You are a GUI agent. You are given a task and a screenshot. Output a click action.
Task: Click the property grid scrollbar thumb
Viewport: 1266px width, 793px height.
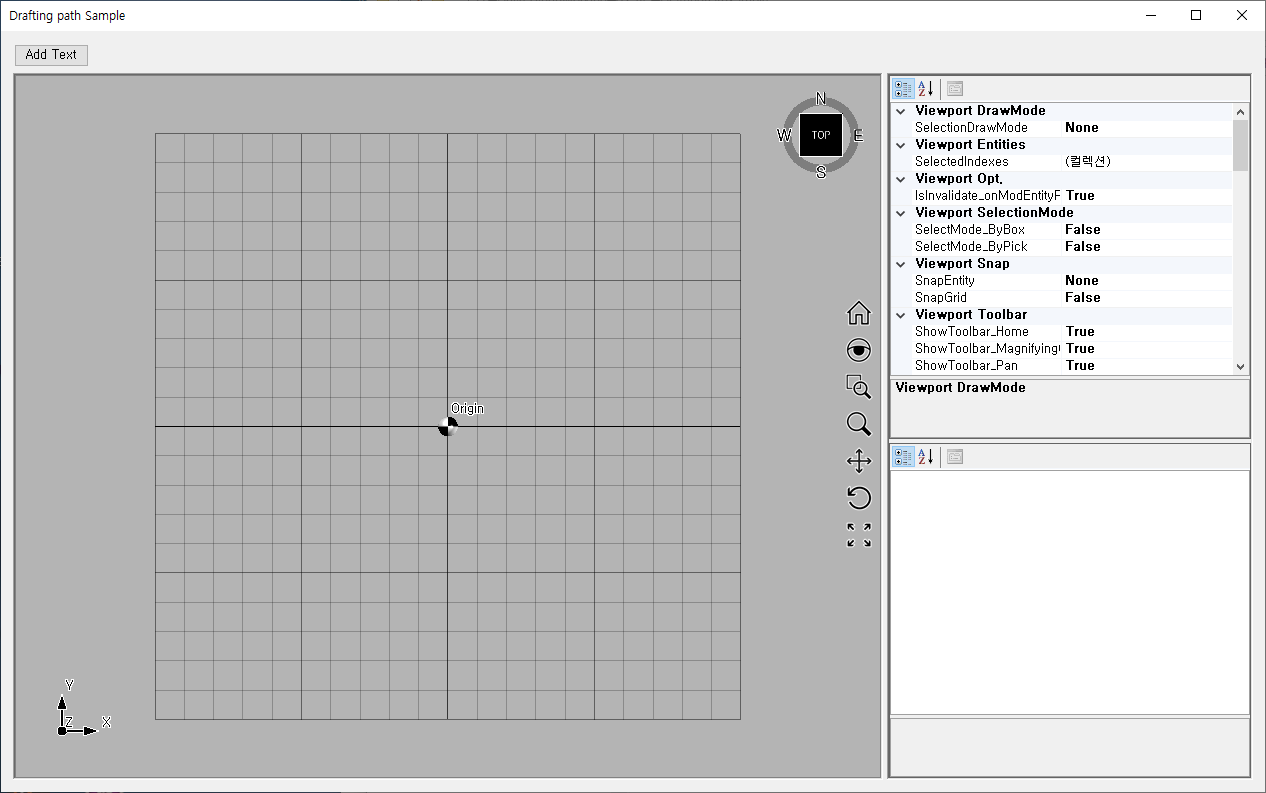(1241, 145)
